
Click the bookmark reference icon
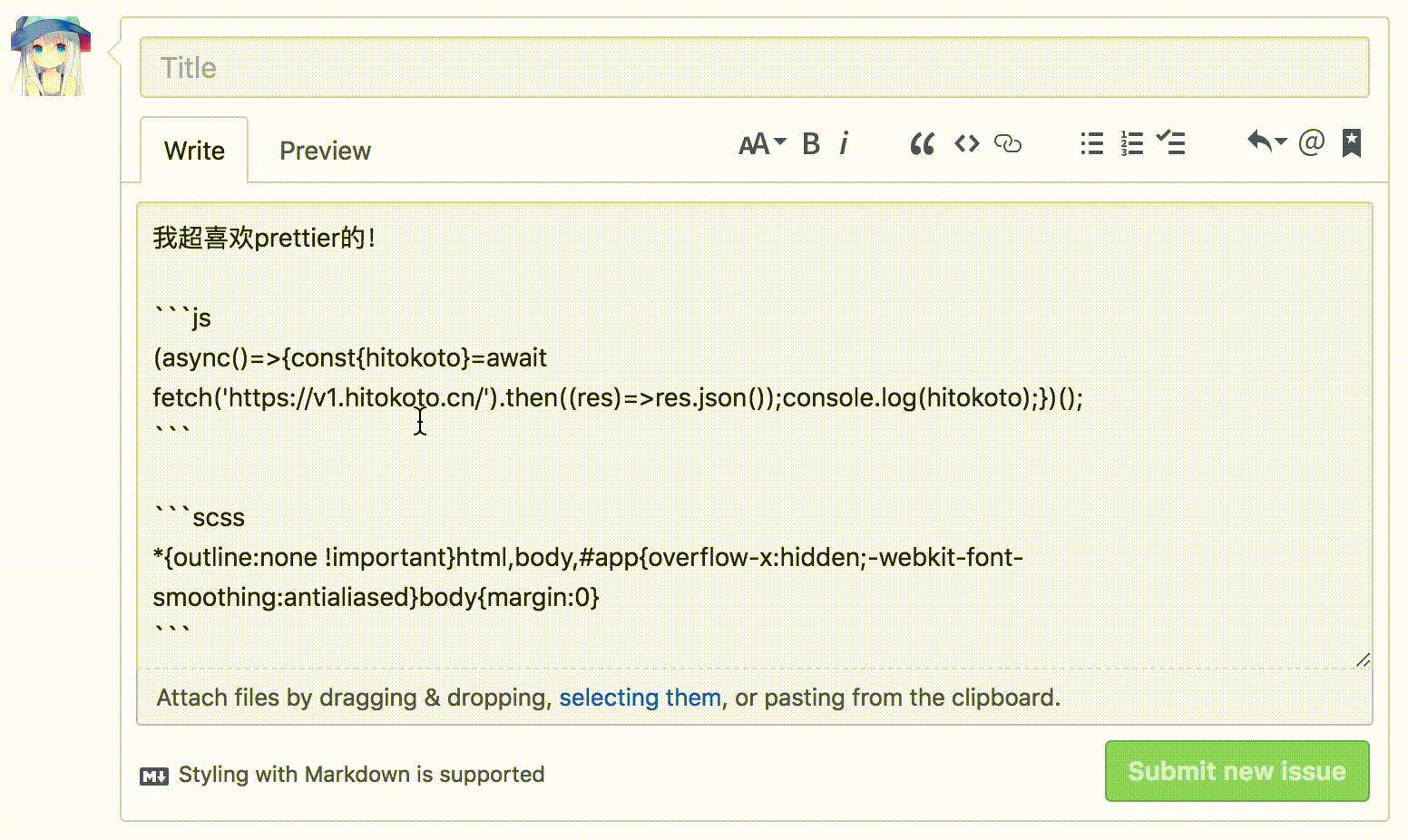click(x=1351, y=142)
